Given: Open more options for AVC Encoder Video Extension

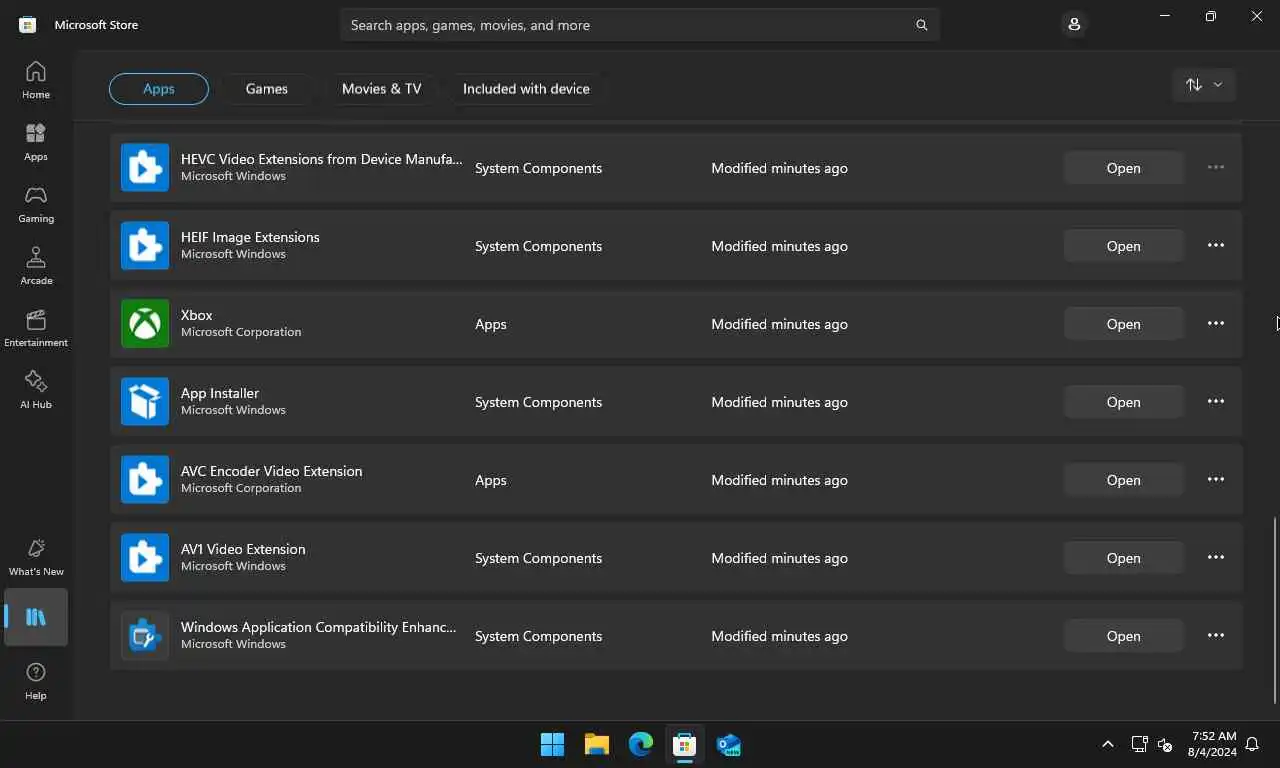Looking at the screenshot, I should pyautogui.click(x=1216, y=479).
